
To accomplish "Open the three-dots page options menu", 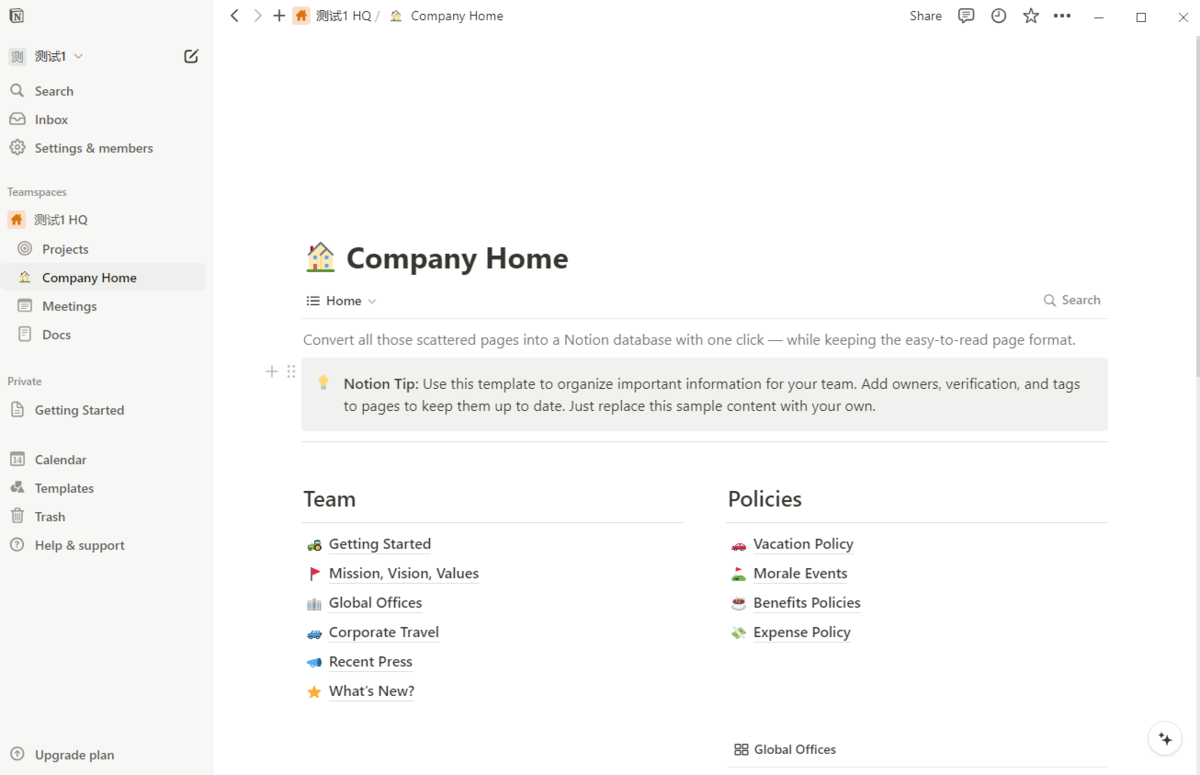I will (1062, 16).
